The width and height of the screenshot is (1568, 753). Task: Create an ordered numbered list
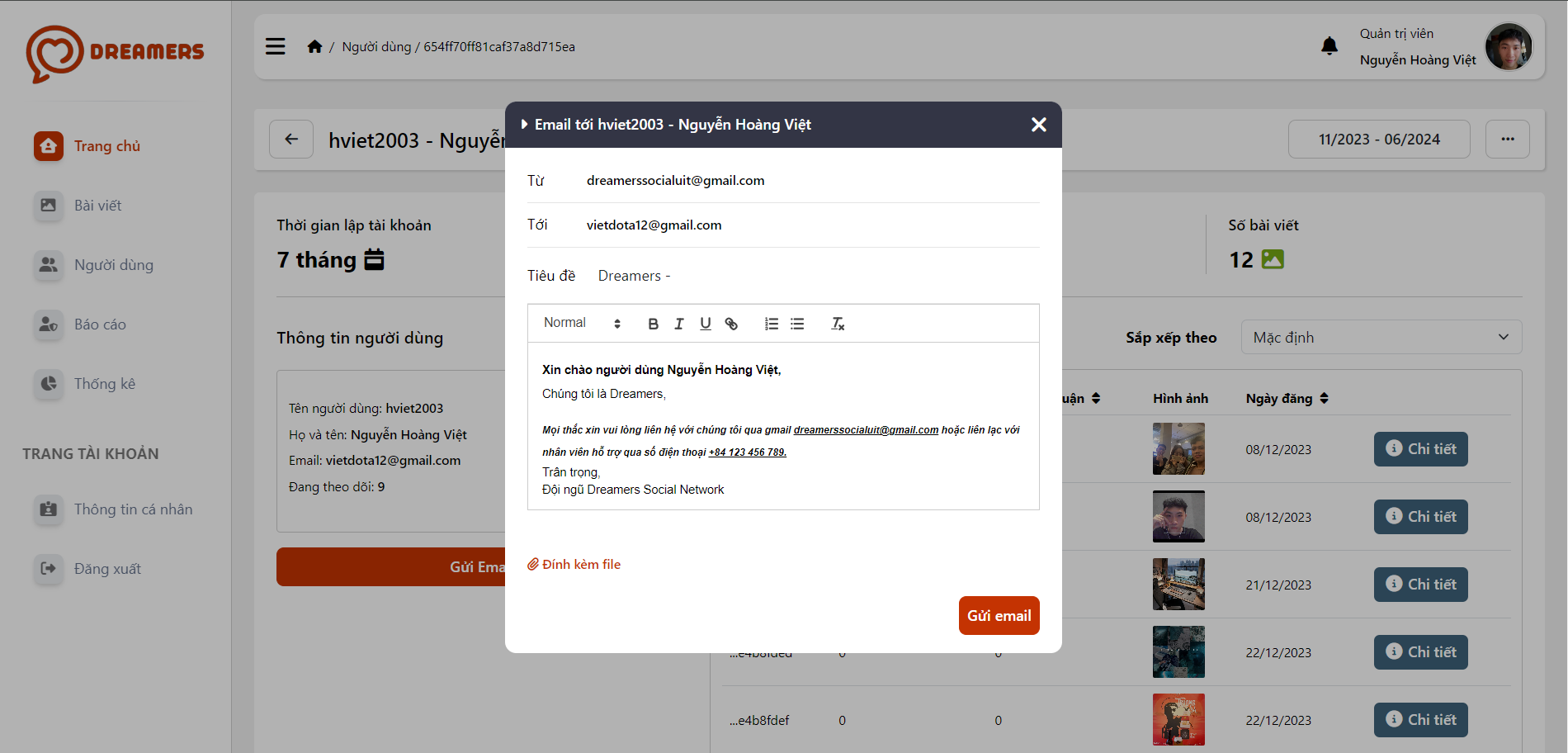point(771,324)
